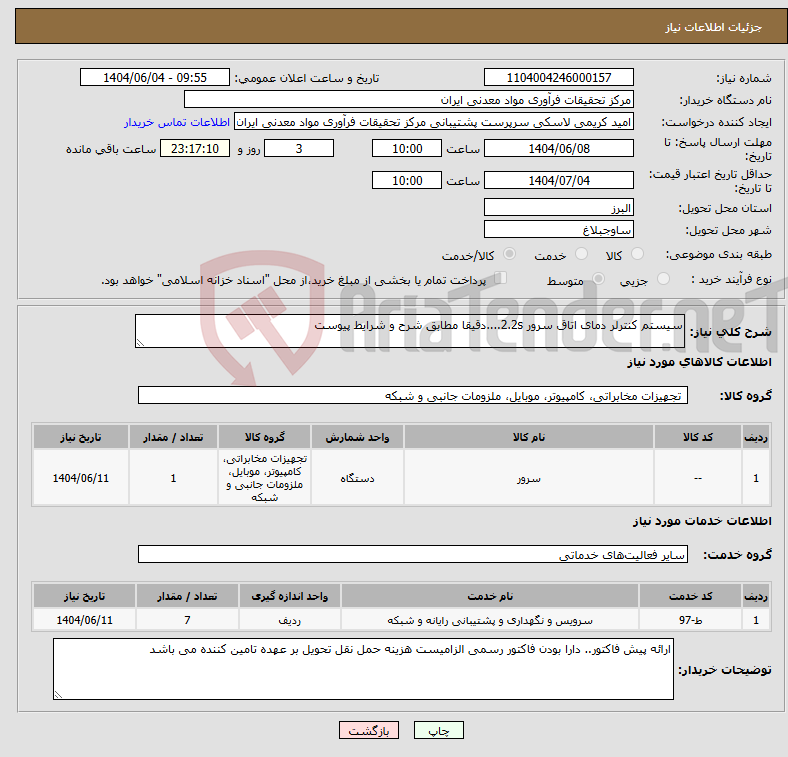Image resolution: width=788 pixels, height=757 pixels.
Task: Click the remaining days field showing 3
Action: [x=299, y=148]
